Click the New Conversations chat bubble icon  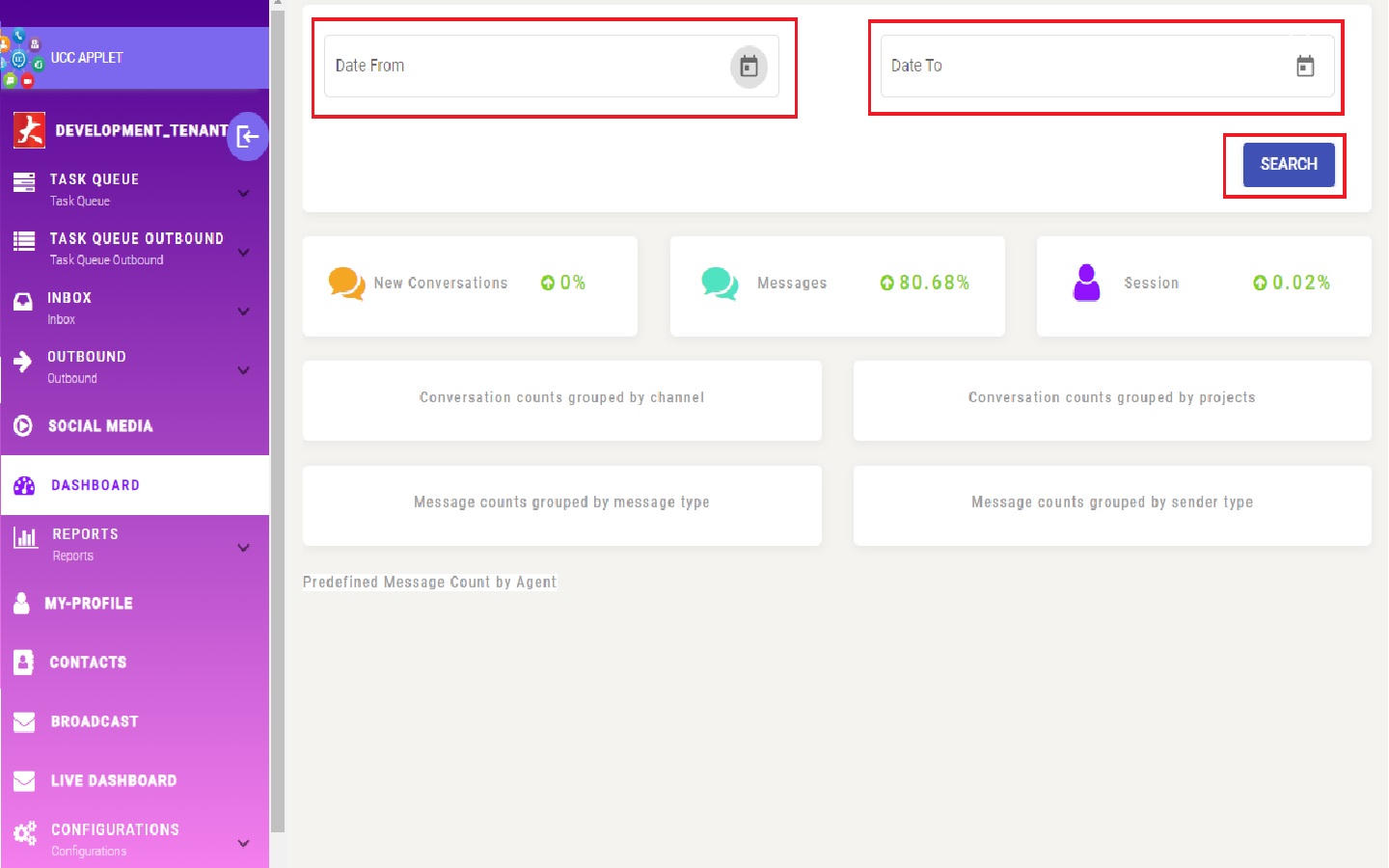point(346,284)
